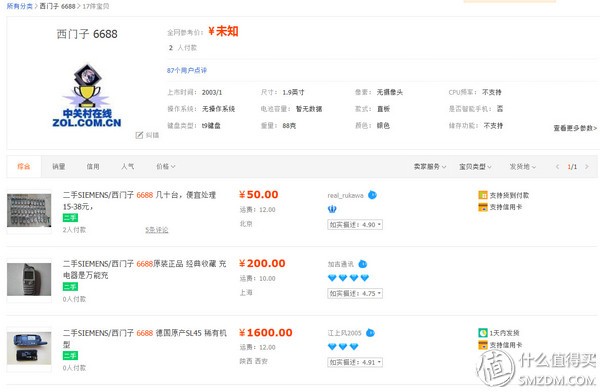Click 江上风2005 seller's blue chat icon
This screenshot has height=392, width=600.
(x=370, y=333)
